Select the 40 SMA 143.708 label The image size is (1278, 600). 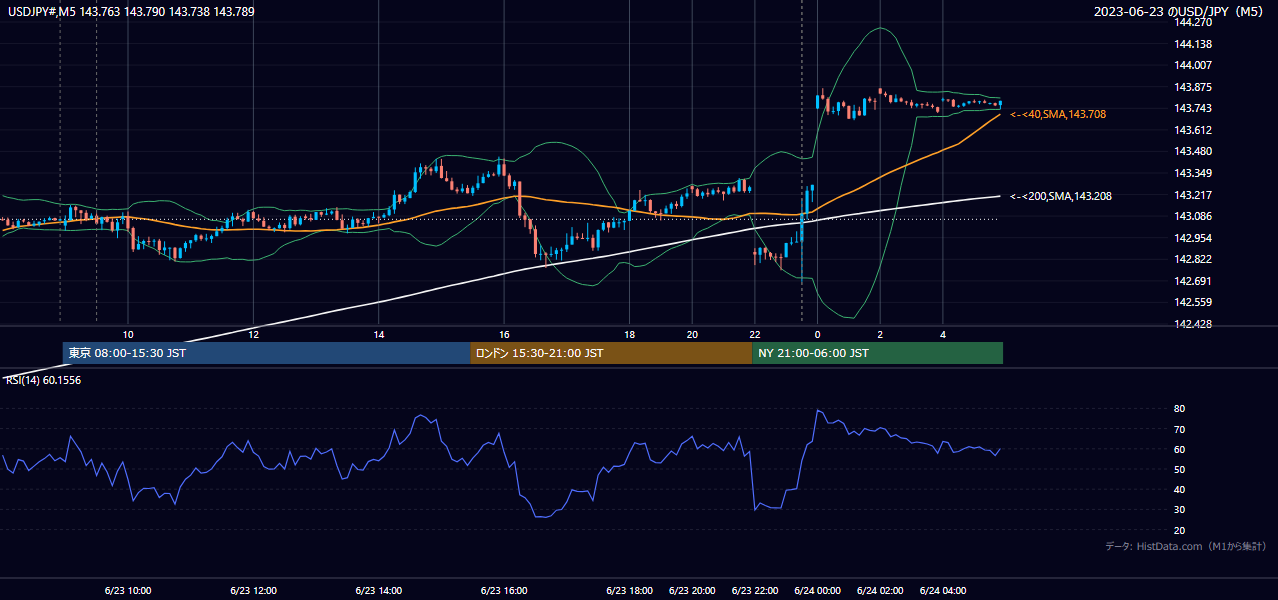click(1058, 115)
